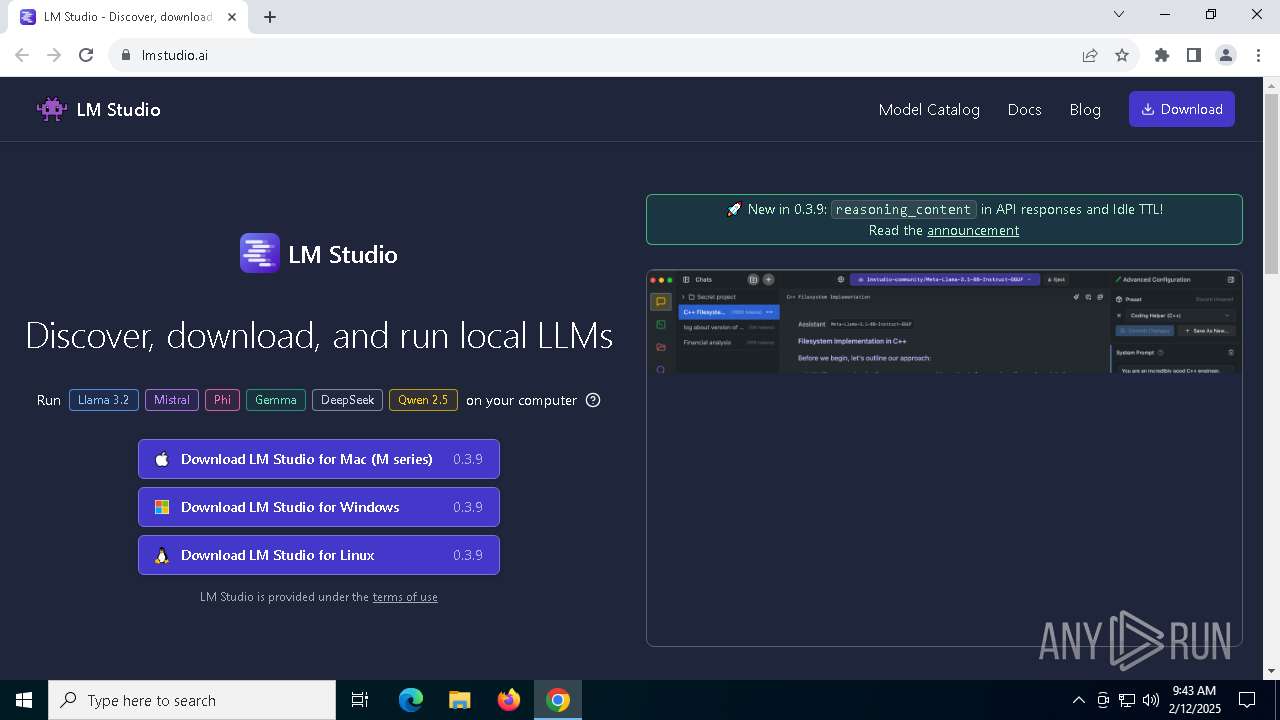Show hidden system tray icons
Image resolution: width=1280 pixels, height=720 pixels.
[x=1078, y=700]
